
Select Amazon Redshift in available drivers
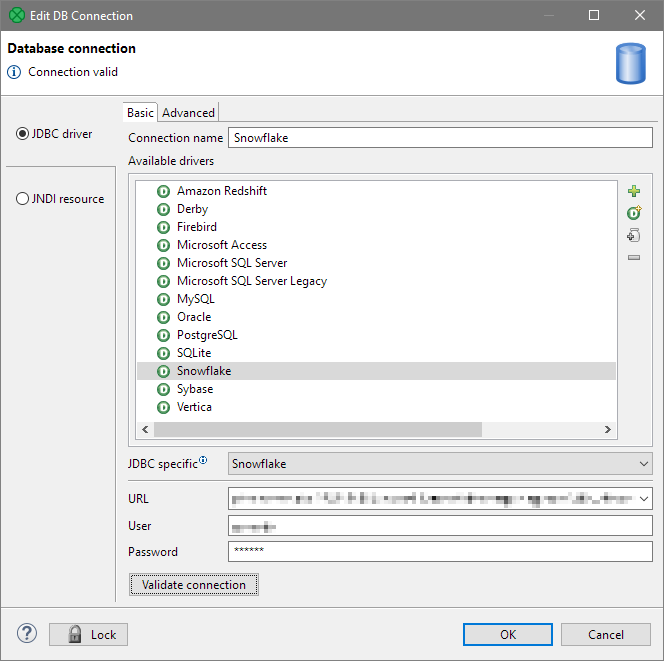click(x=221, y=191)
